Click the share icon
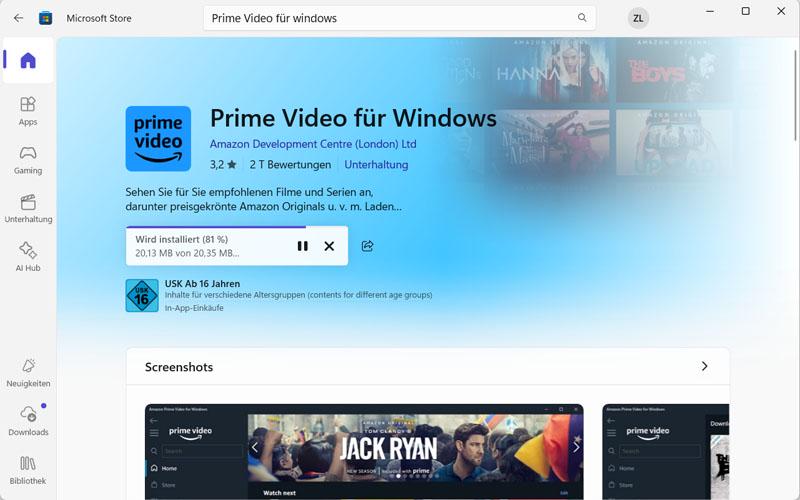800x500 pixels. pyautogui.click(x=367, y=246)
